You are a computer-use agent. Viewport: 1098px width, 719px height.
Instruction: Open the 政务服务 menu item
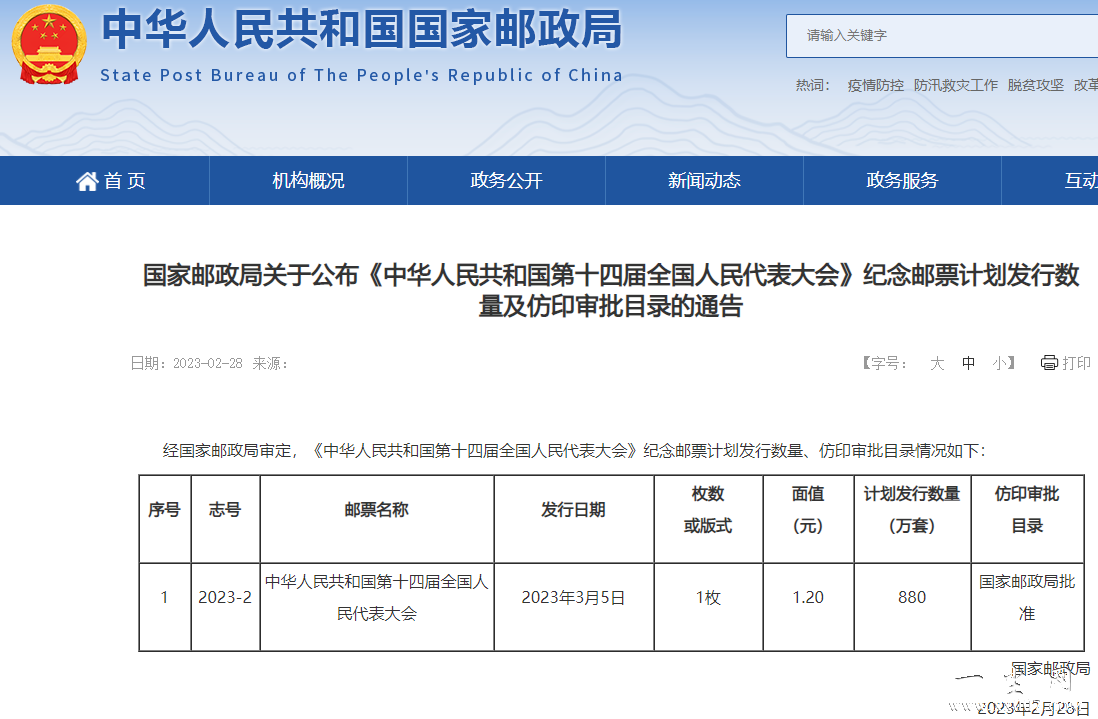point(902,181)
